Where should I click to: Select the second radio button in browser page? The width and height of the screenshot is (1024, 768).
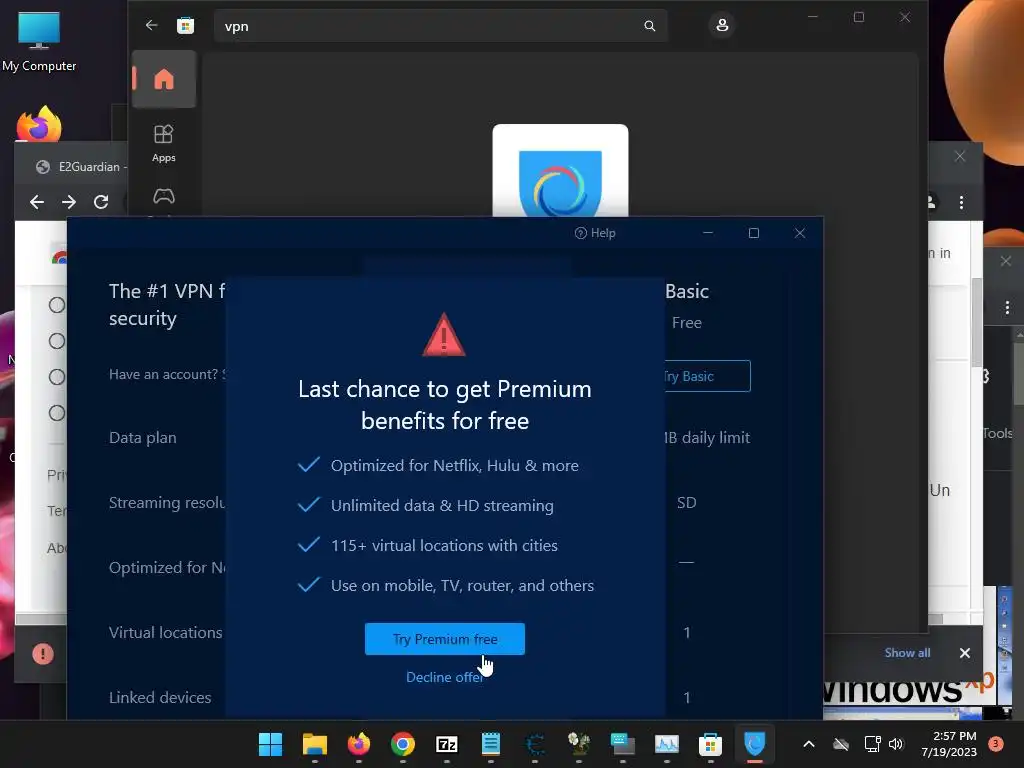click(x=57, y=341)
